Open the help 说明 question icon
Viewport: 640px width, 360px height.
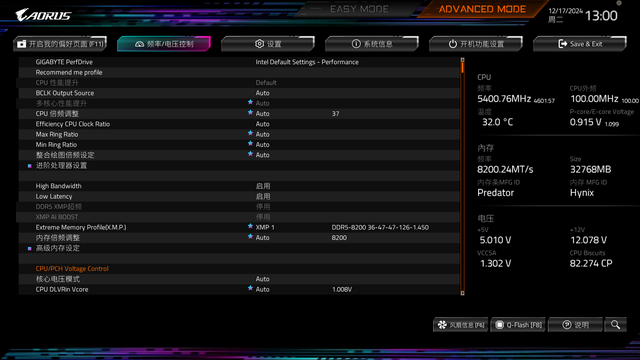(x=567, y=325)
